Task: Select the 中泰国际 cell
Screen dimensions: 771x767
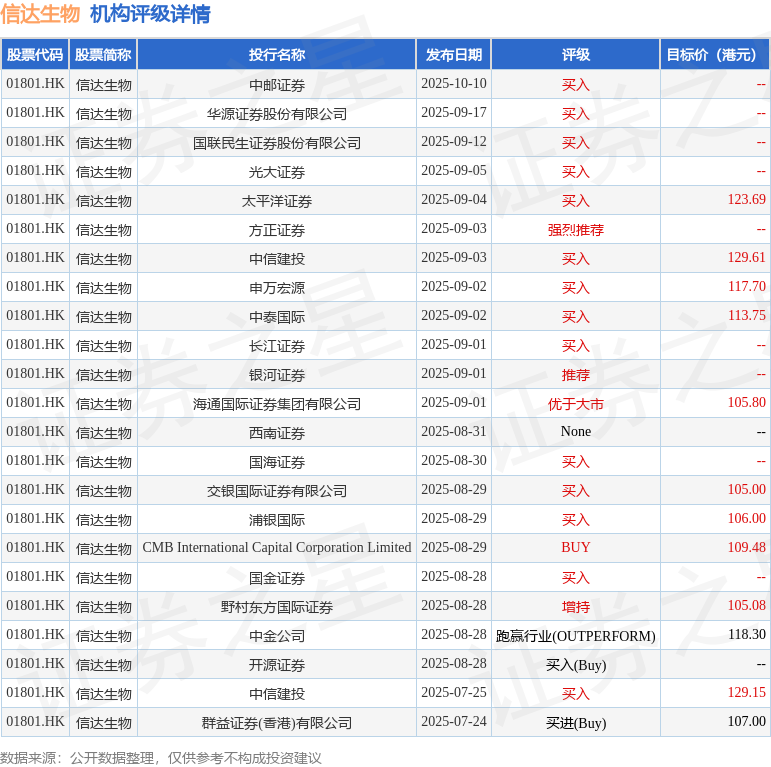Action: point(277,317)
